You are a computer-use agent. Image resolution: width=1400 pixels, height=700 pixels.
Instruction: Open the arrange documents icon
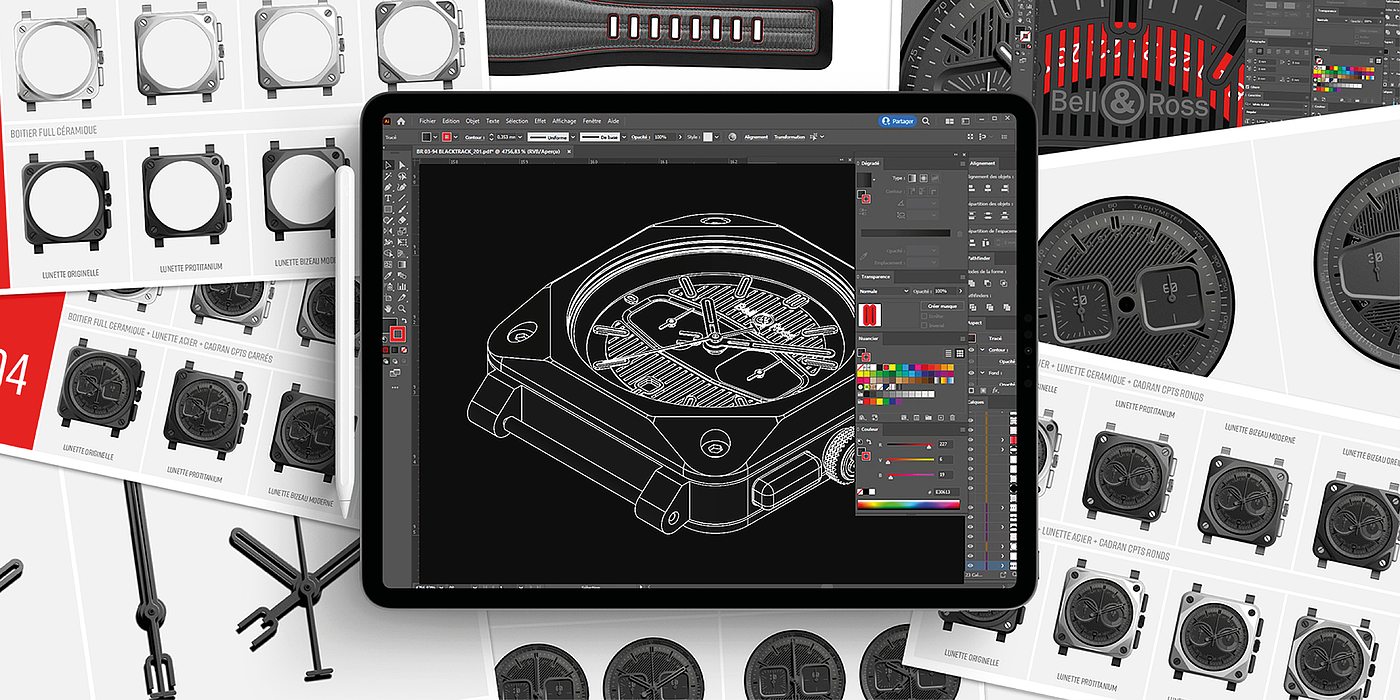pos(949,121)
